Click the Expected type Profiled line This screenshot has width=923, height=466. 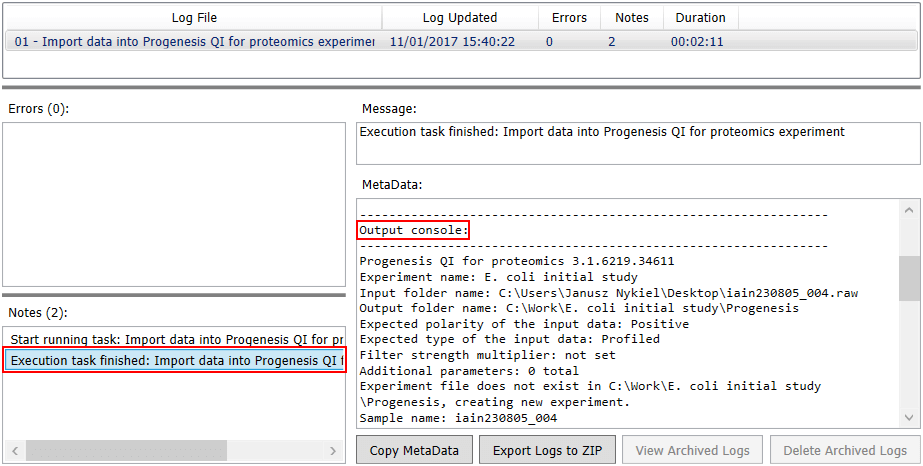(509, 339)
